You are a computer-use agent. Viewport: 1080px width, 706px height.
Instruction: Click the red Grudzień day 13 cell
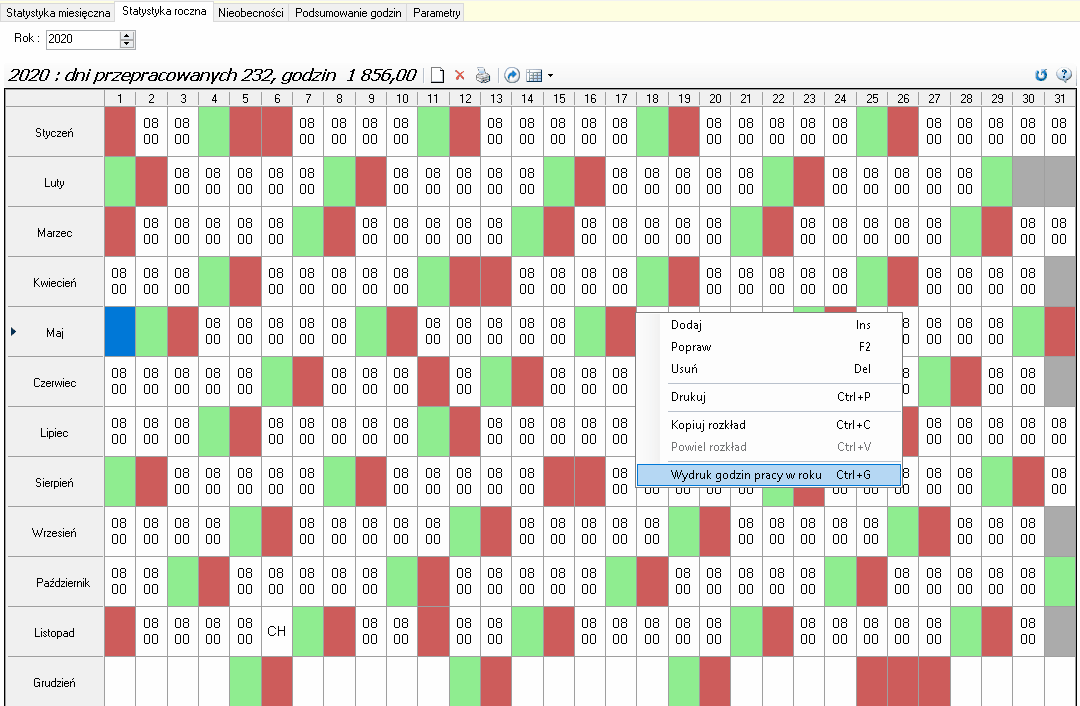point(496,682)
